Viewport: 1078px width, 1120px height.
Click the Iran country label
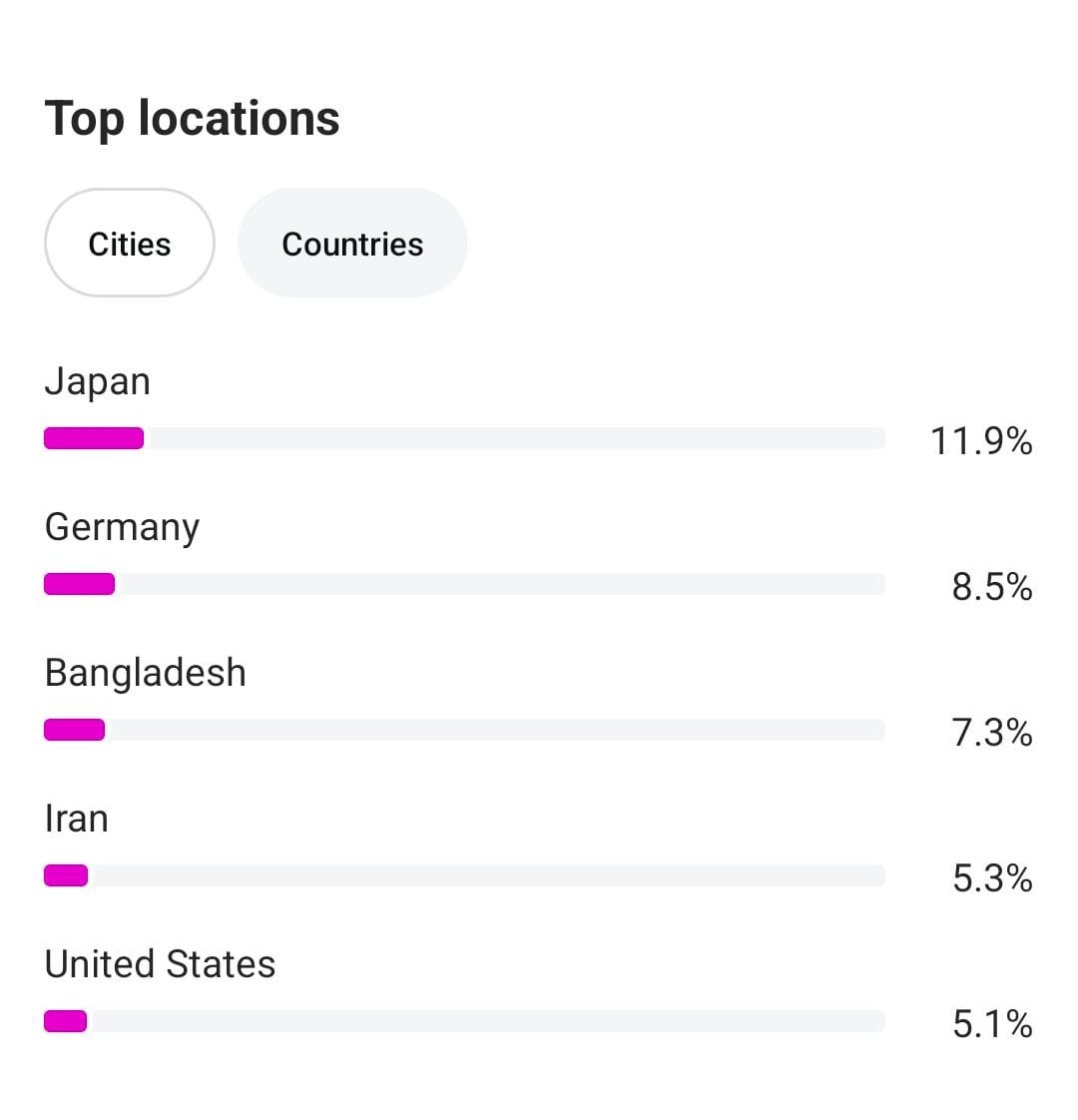click(77, 819)
